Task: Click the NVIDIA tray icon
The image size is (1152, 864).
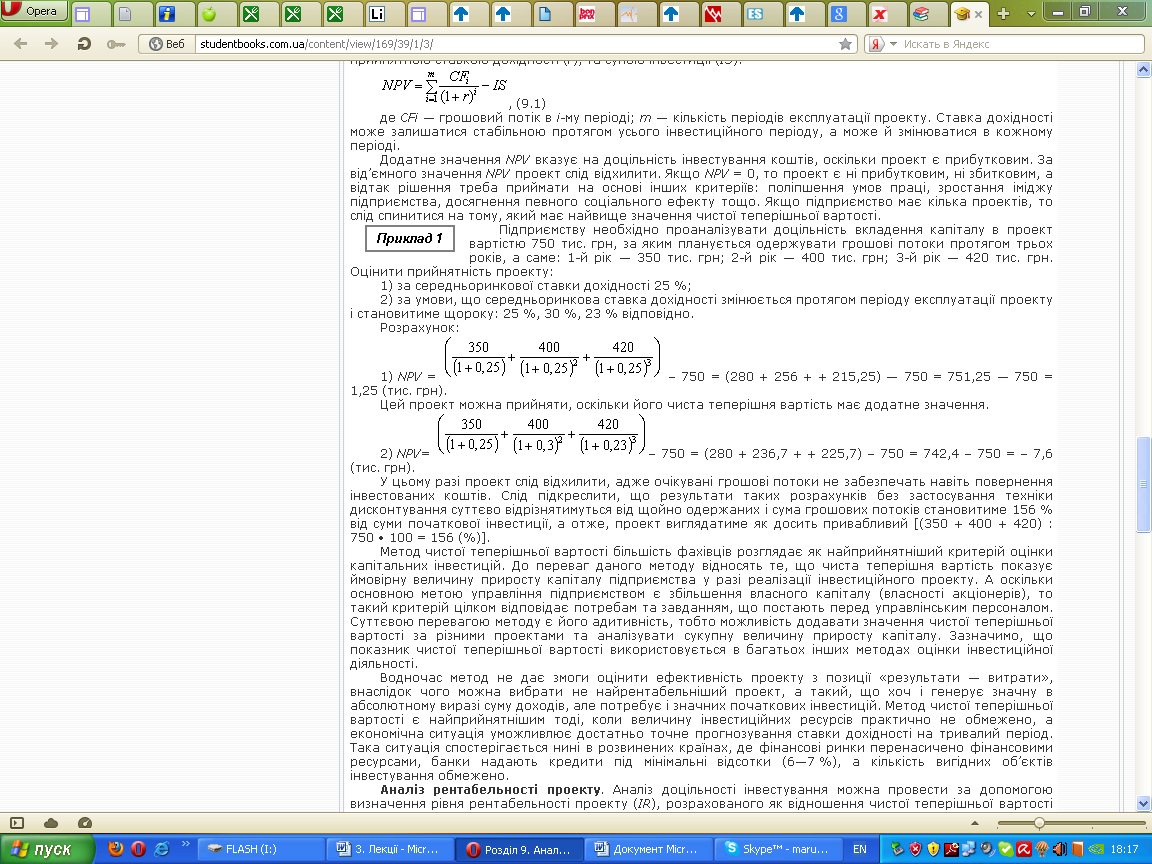Action: 1095,849
